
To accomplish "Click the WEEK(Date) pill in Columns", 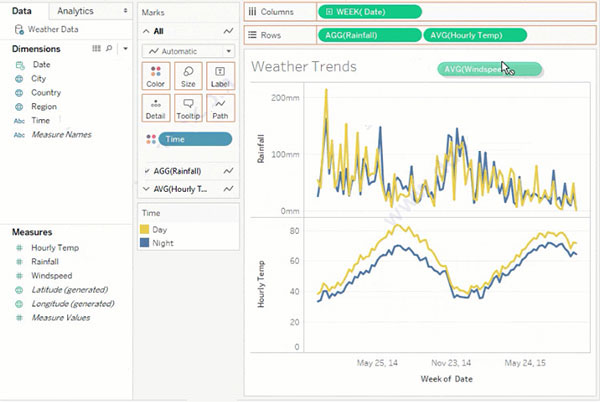I will coord(369,11).
